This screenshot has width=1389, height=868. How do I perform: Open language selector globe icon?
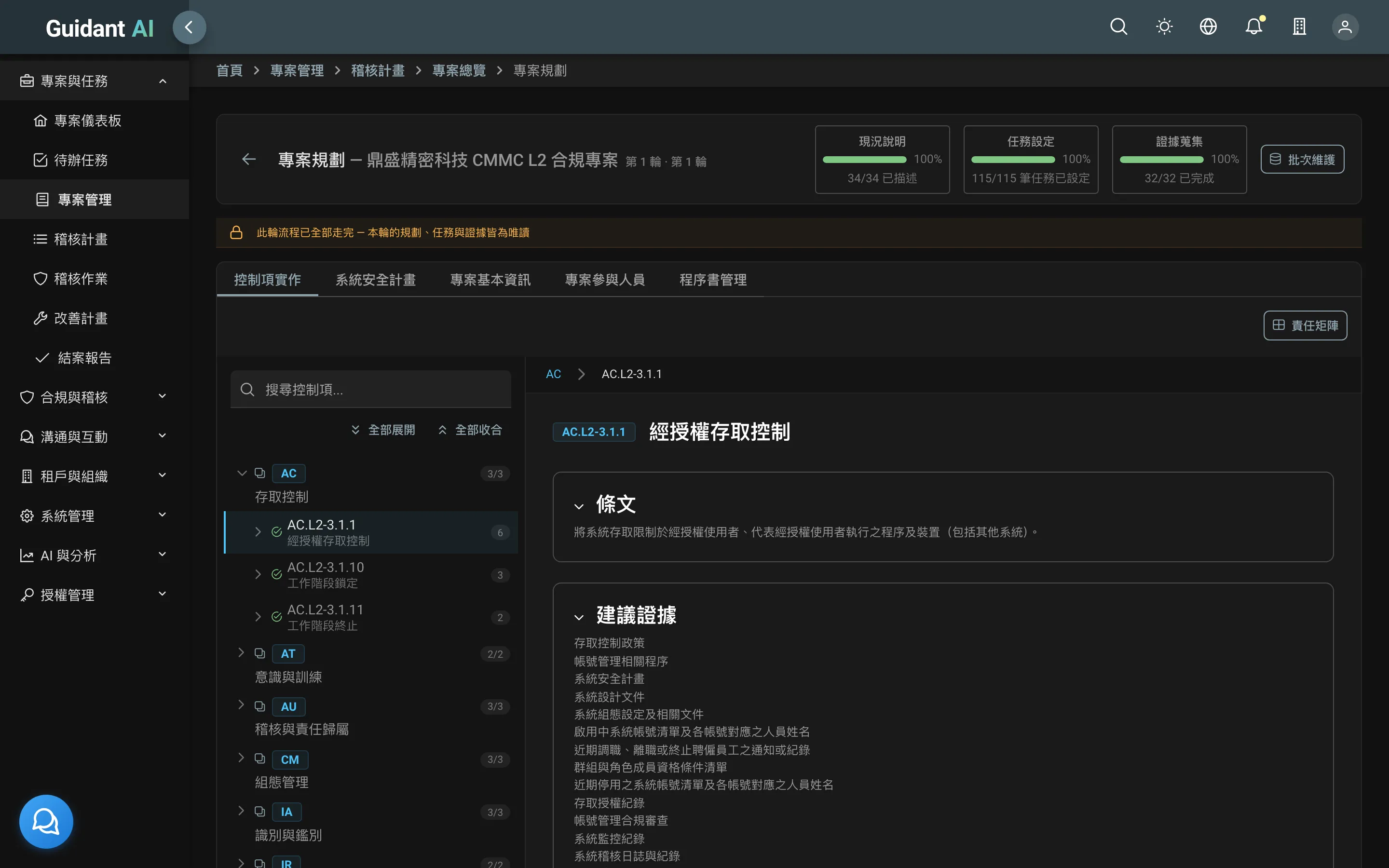pyautogui.click(x=1208, y=27)
